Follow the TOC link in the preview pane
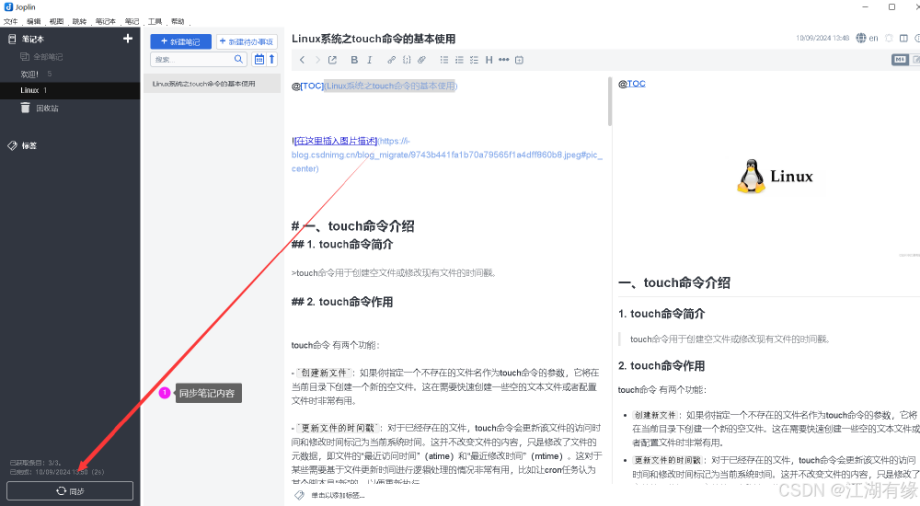920x506 pixels. (636, 83)
